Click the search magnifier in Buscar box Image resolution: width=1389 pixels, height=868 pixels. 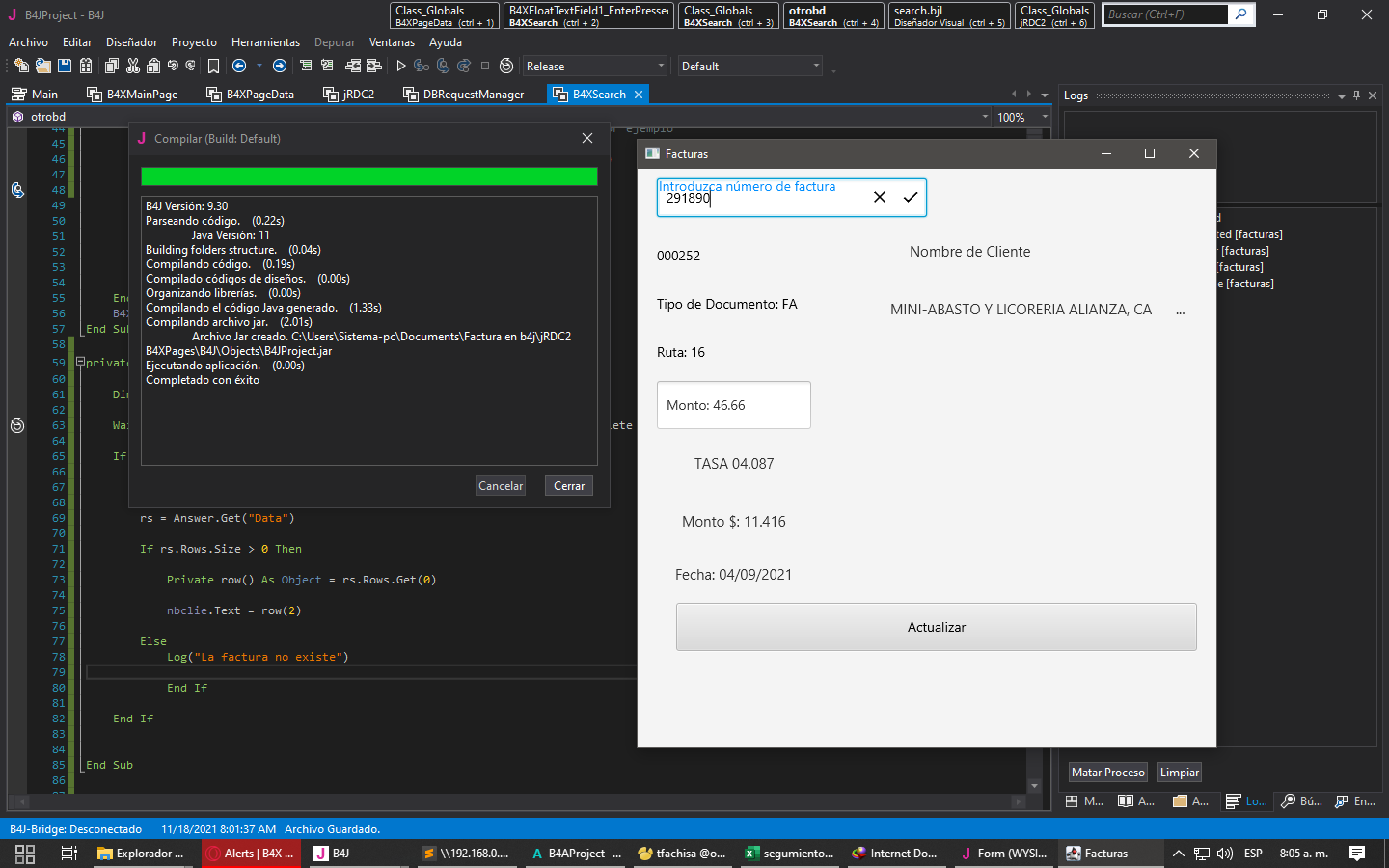pos(1241,14)
